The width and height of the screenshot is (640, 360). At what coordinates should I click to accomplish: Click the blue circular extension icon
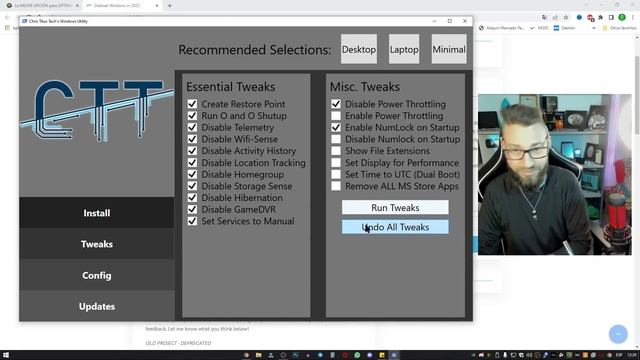tap(579, 17)
